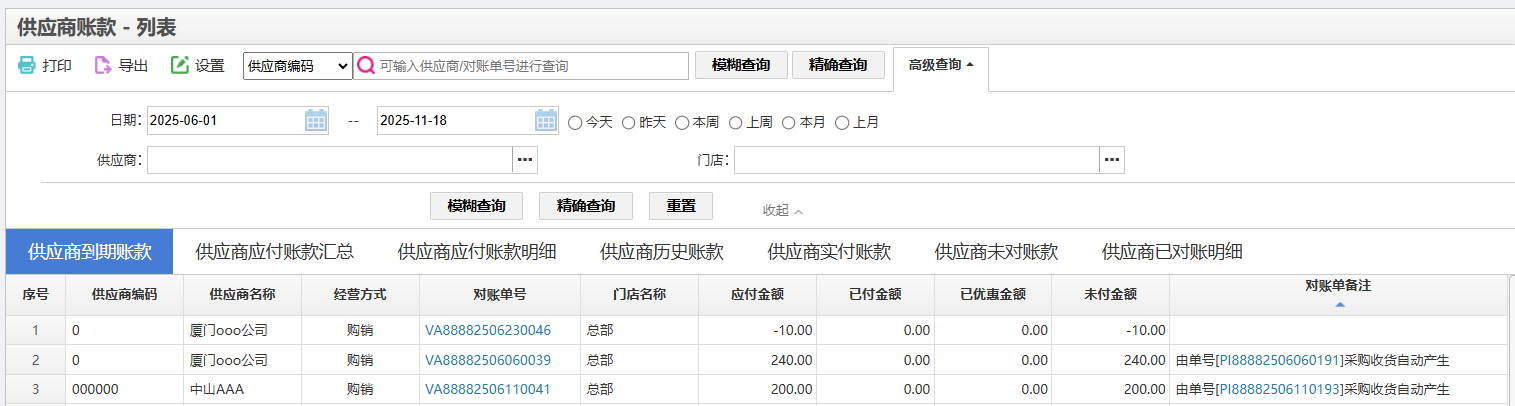
Task: Click the supplier field ellipsis browse button
Action: (x=526, y=160)
